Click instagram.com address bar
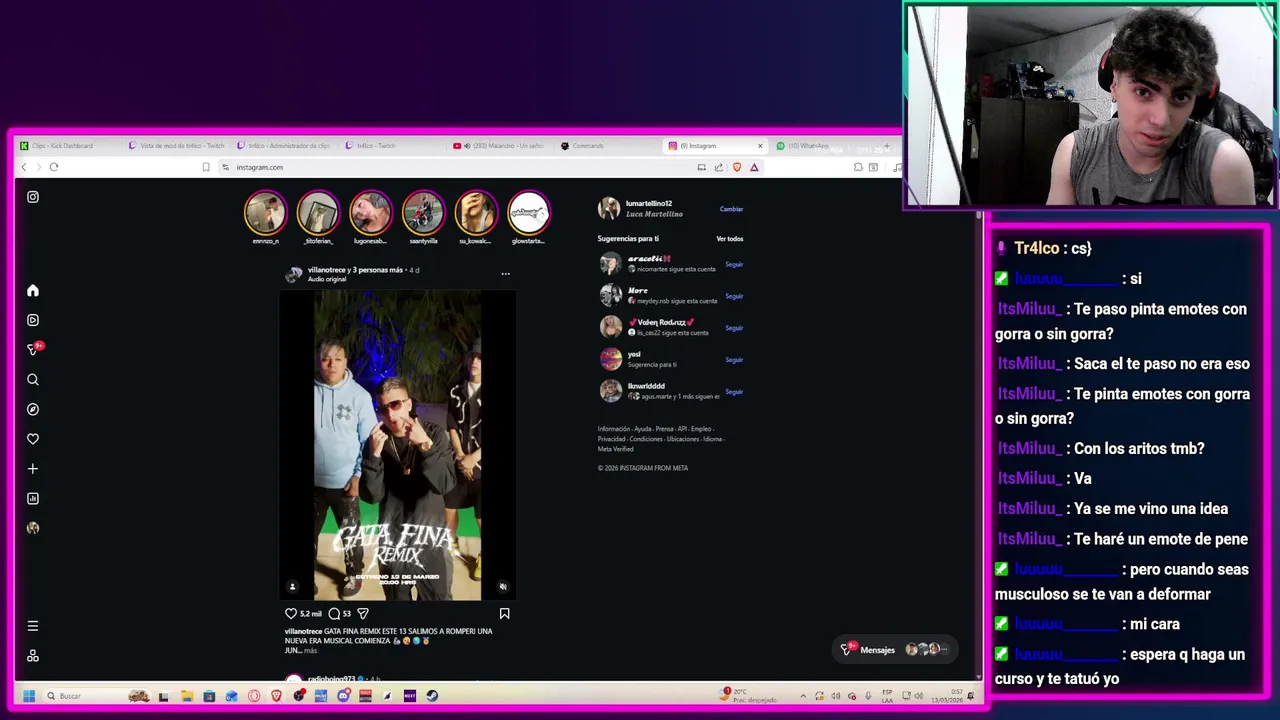The height and width of the screenshot is (720, 1280). pyautogui.click(x=455, y=167)
